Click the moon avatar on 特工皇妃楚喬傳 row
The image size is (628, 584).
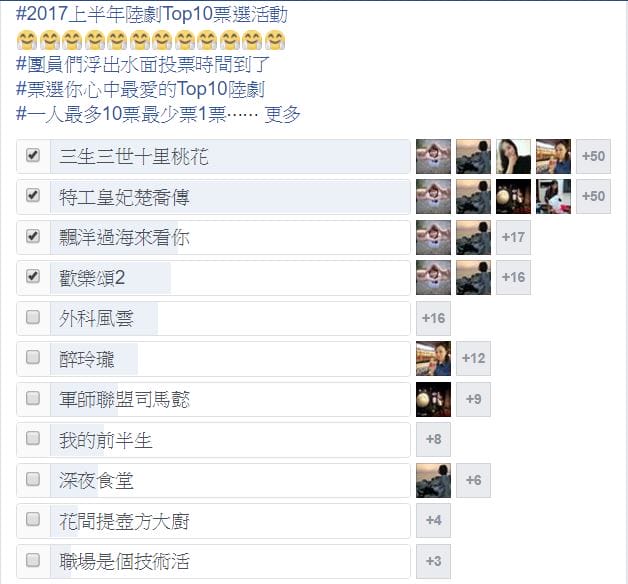[513, 196]
